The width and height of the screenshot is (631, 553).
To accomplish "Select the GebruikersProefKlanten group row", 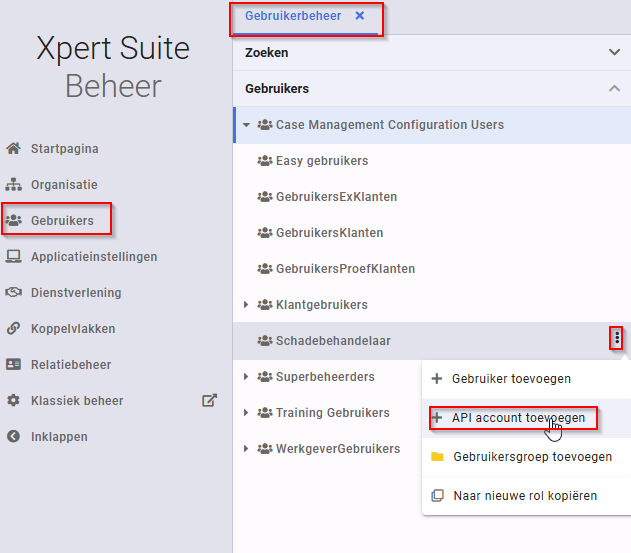I will [432, 268].
